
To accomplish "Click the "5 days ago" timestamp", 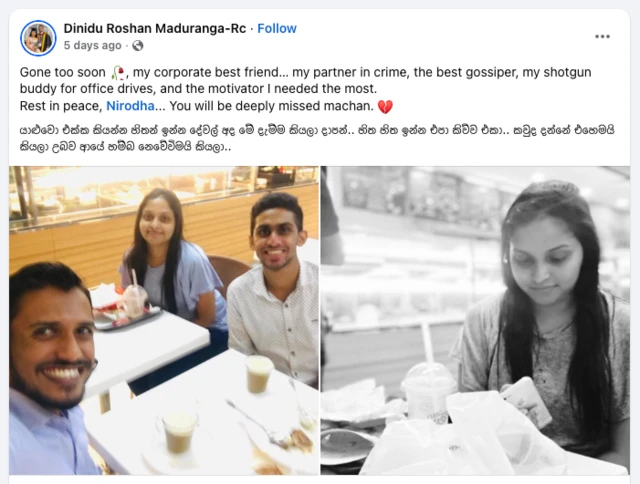I will pos(92,46).
